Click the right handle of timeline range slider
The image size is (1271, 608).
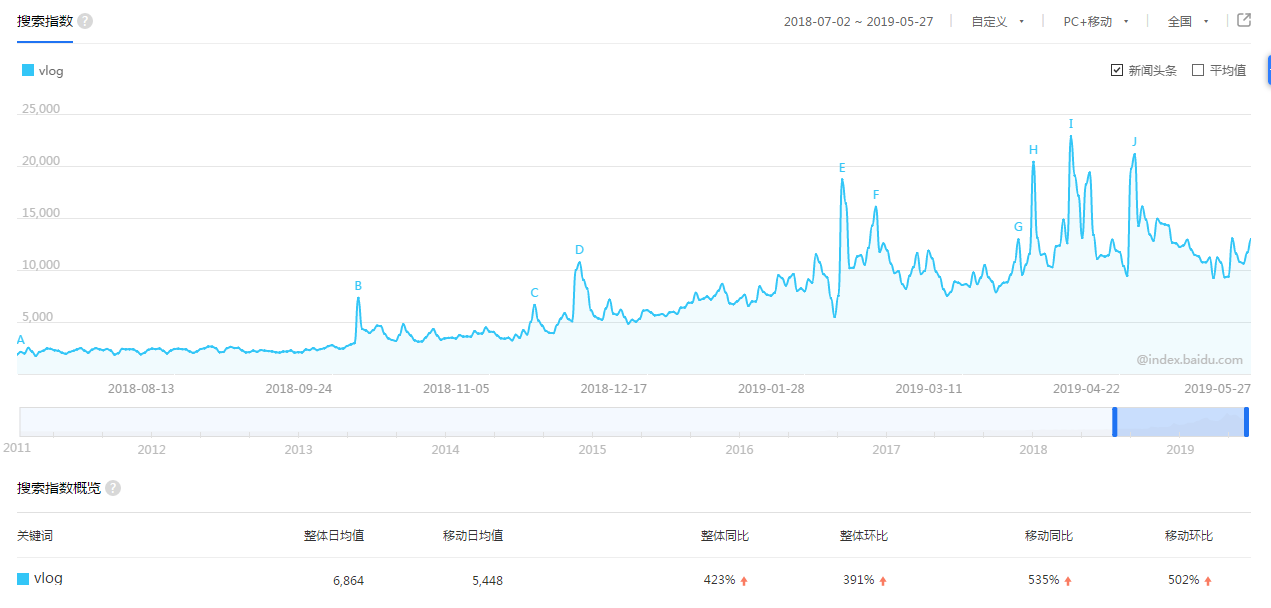click(1246, 422)
